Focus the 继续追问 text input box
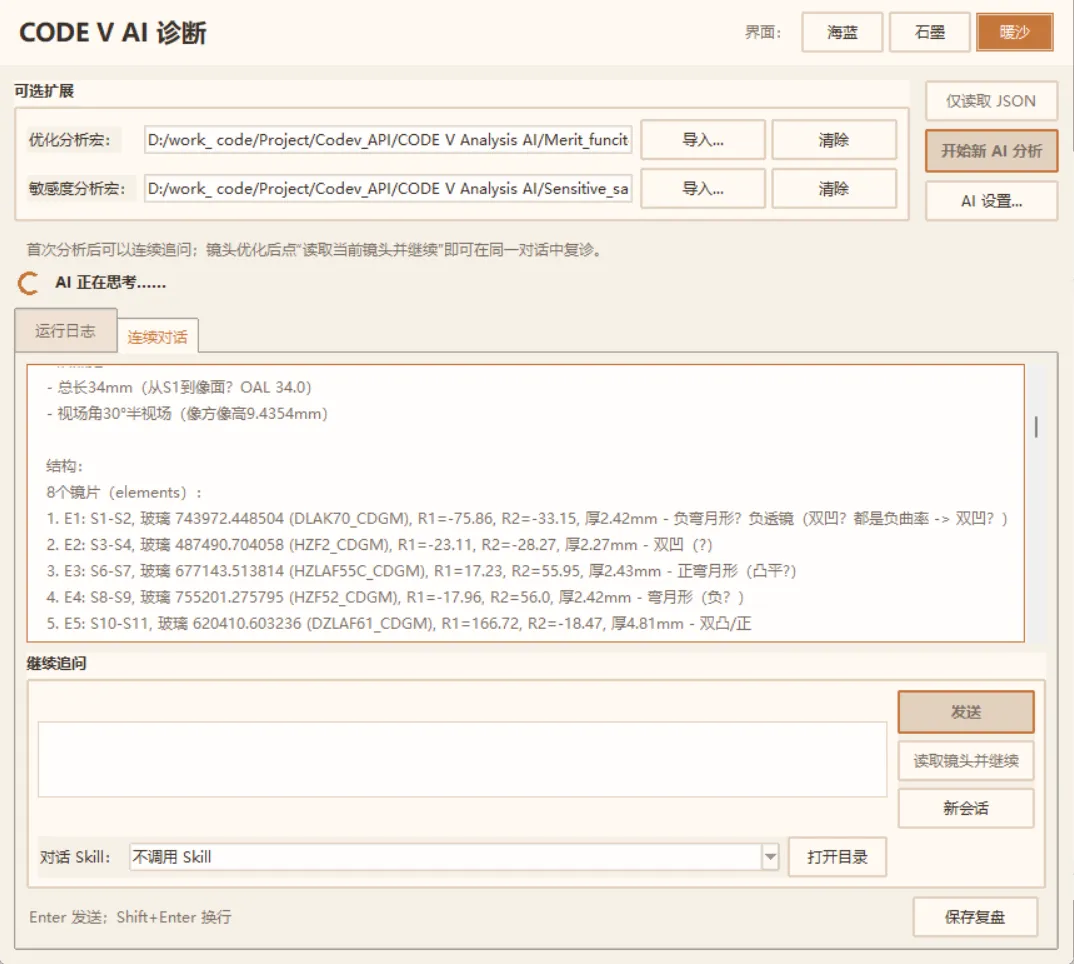 click(x=462, y=759)
